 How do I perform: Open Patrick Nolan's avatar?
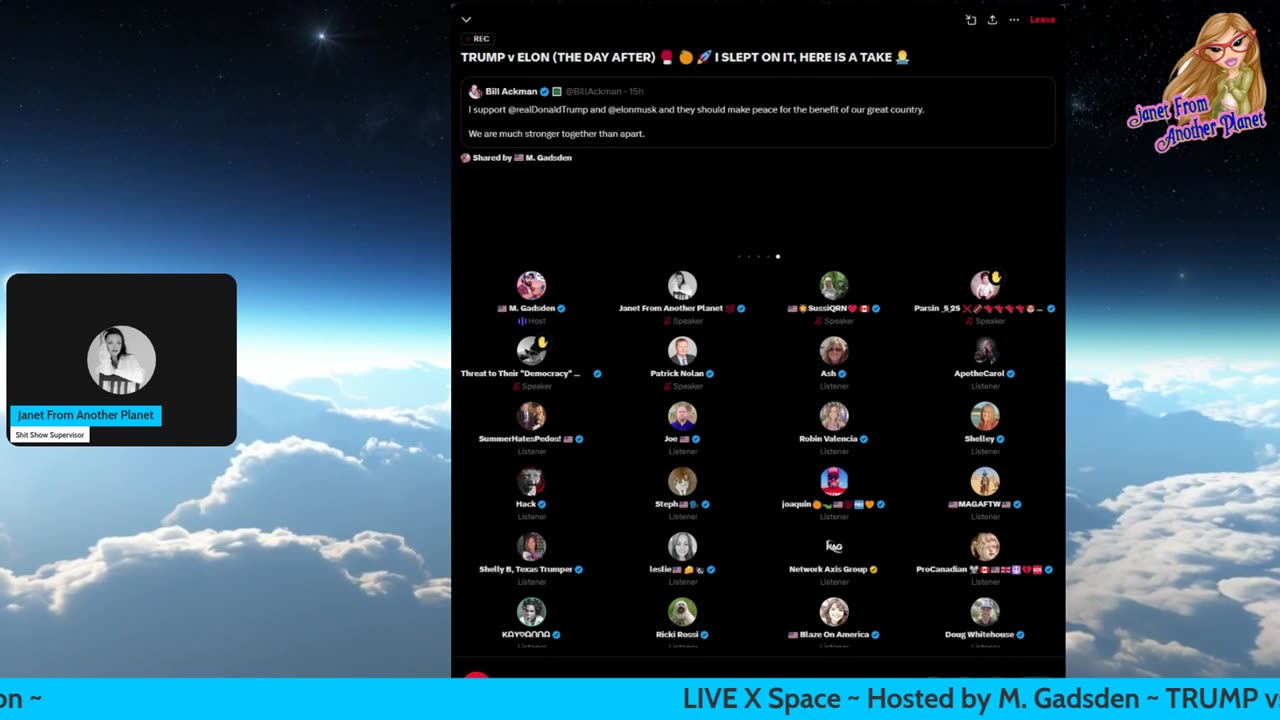point(682,350)
